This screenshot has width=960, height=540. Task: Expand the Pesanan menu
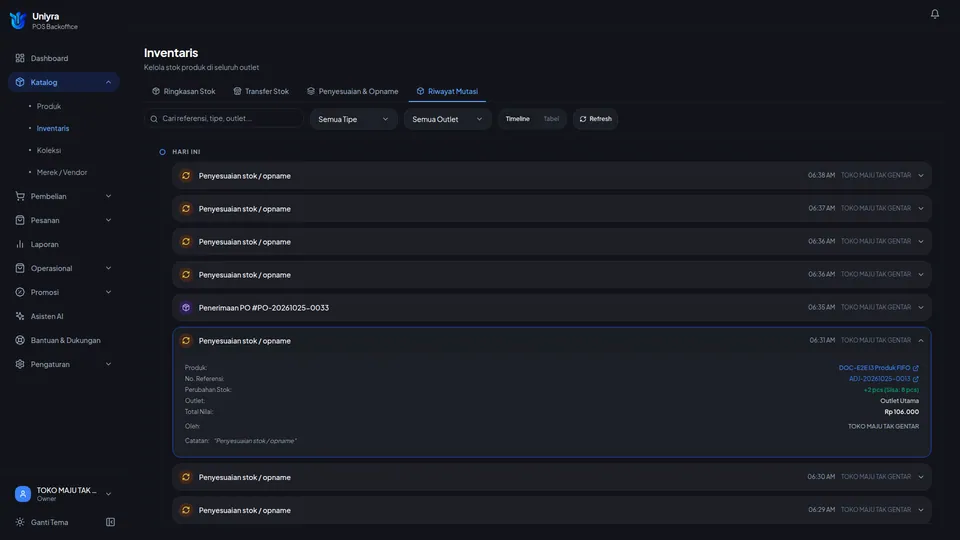click(64, 220)
